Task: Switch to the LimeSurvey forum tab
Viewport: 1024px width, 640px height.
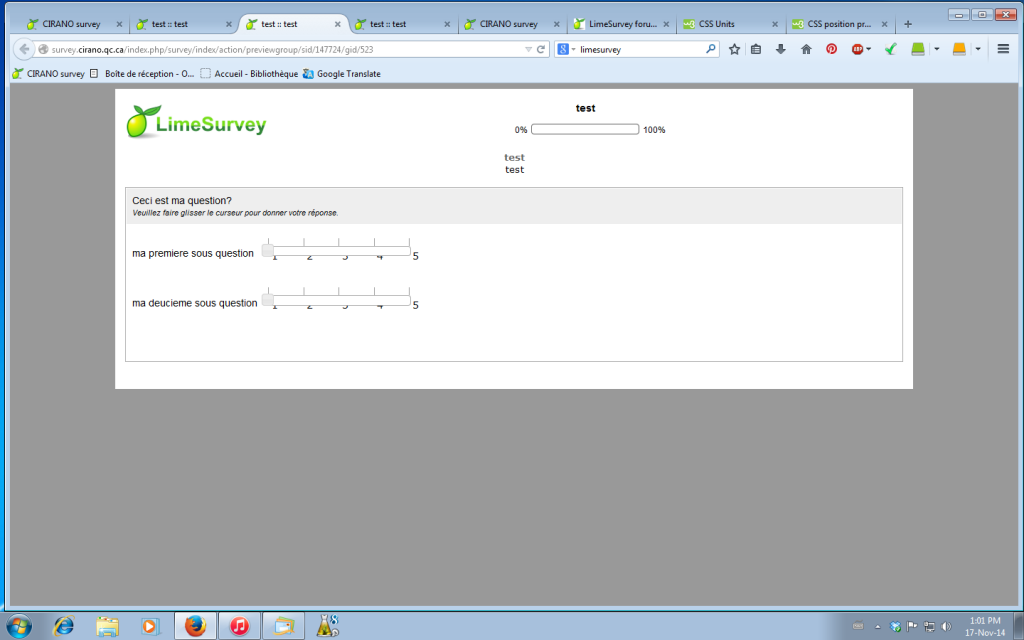Action: (621, 24)
